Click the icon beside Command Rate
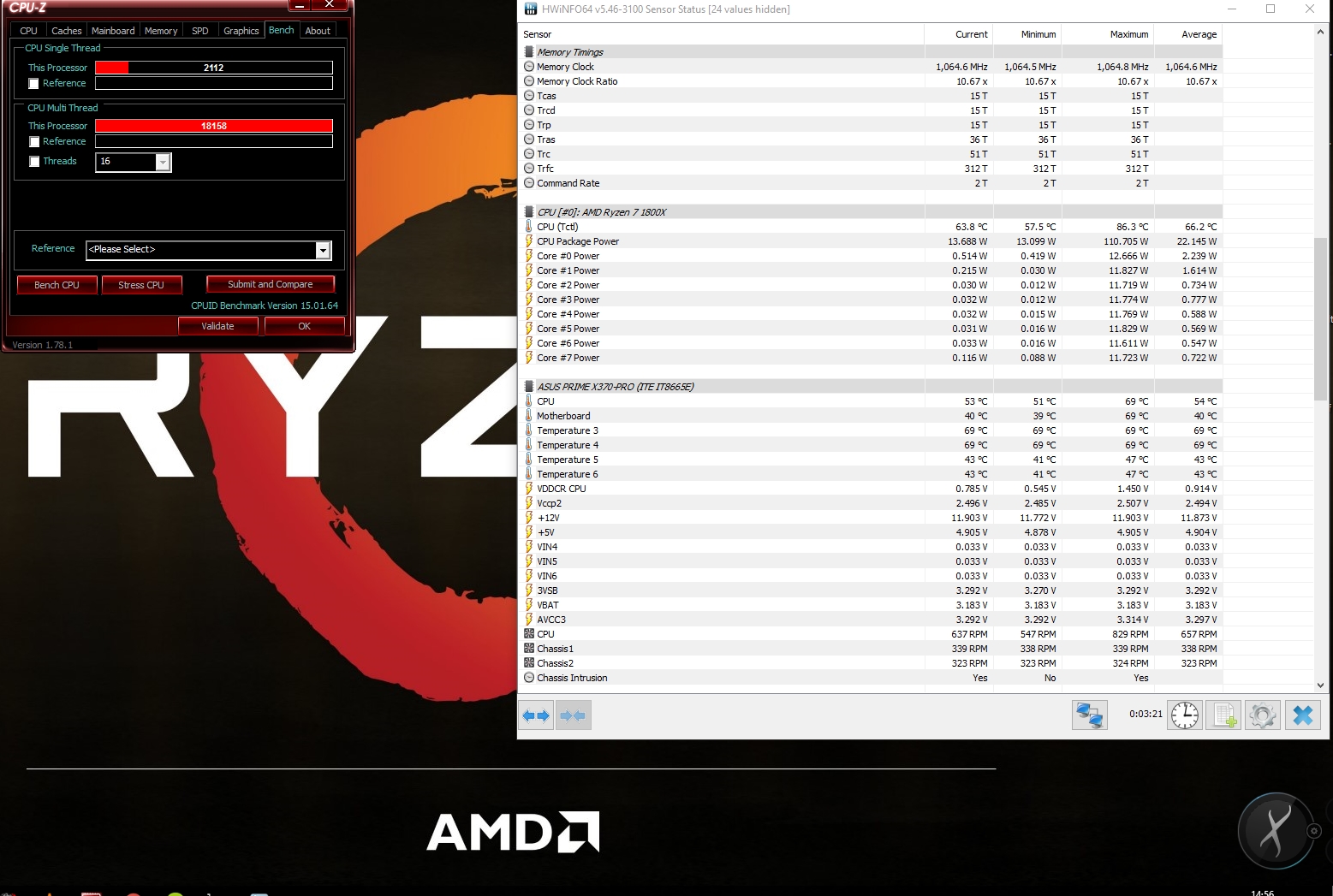This screenshot has height=896, width=1333. [529, 183]
